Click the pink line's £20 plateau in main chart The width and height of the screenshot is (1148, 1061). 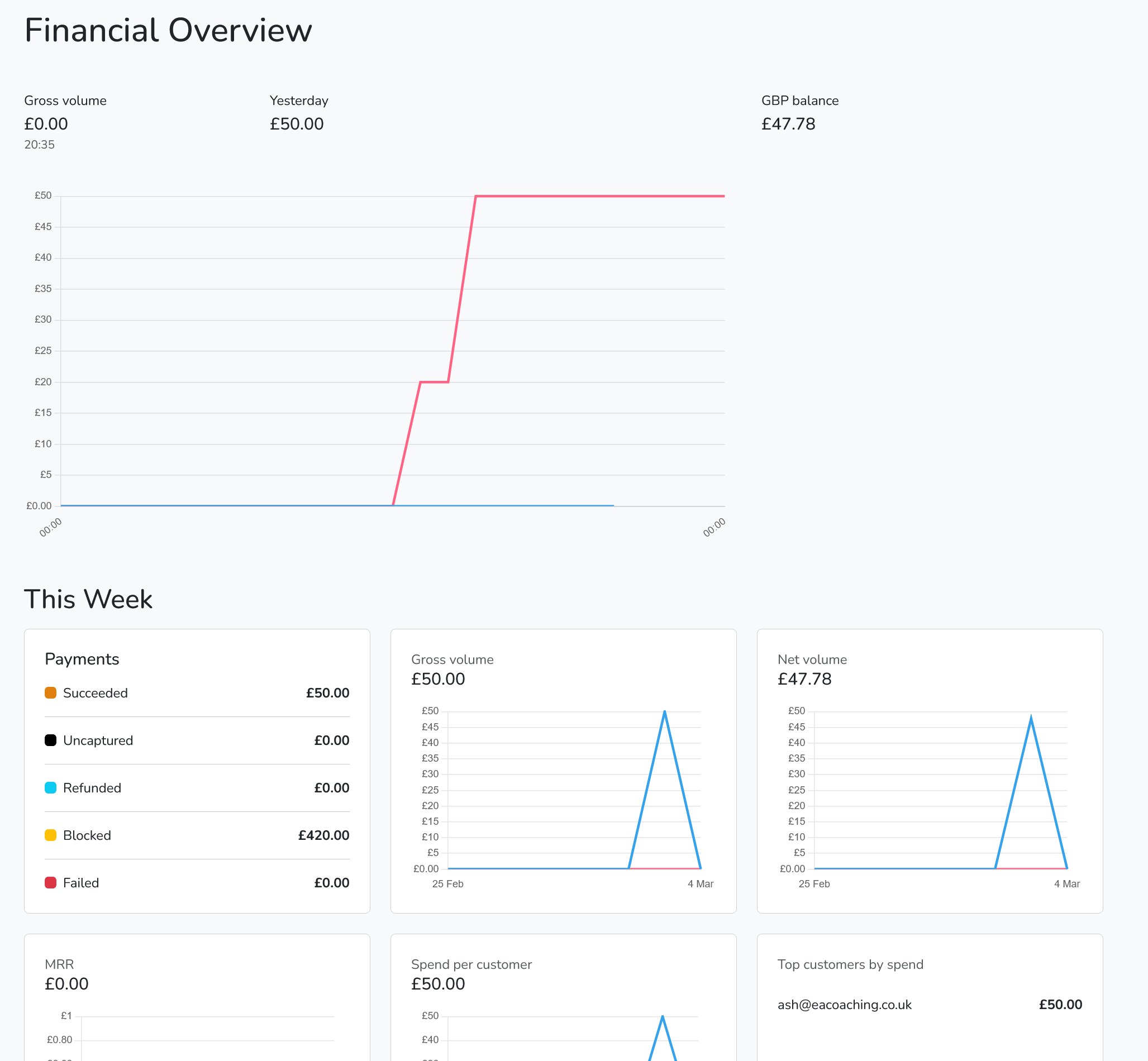pyautogui.click(x=434, y=382)
